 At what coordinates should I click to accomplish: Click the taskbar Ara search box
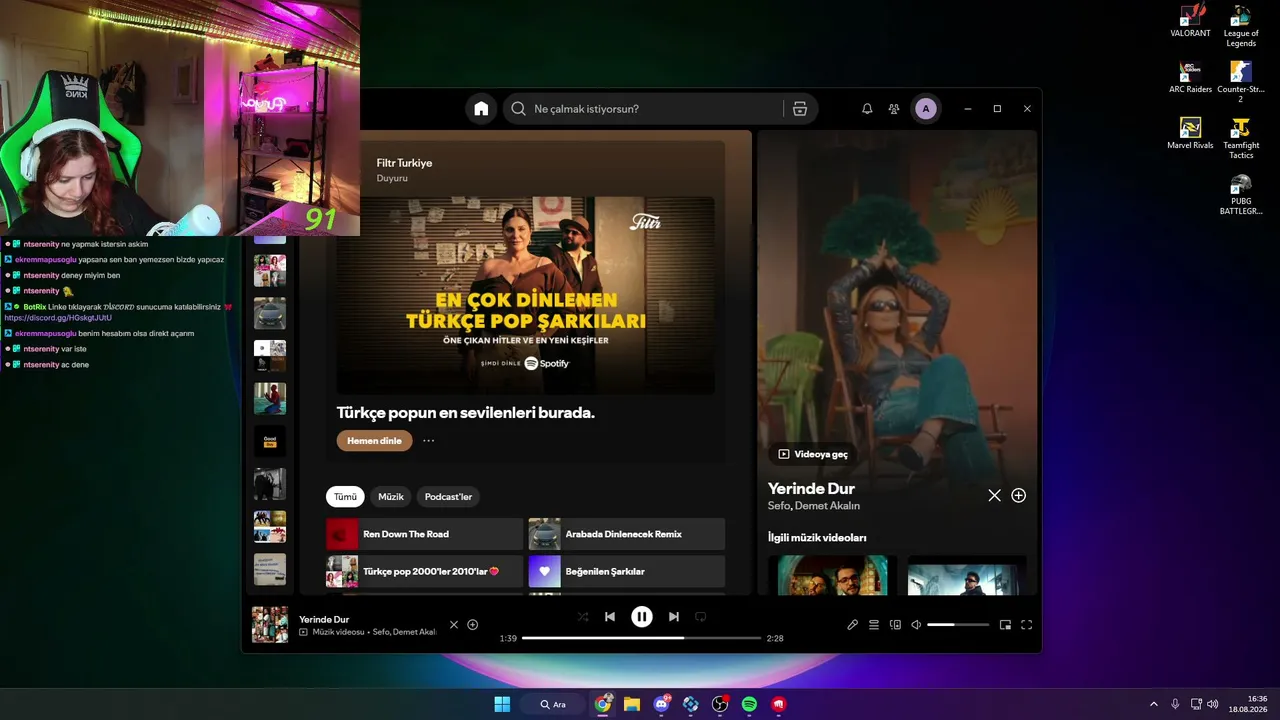[553, 704]
